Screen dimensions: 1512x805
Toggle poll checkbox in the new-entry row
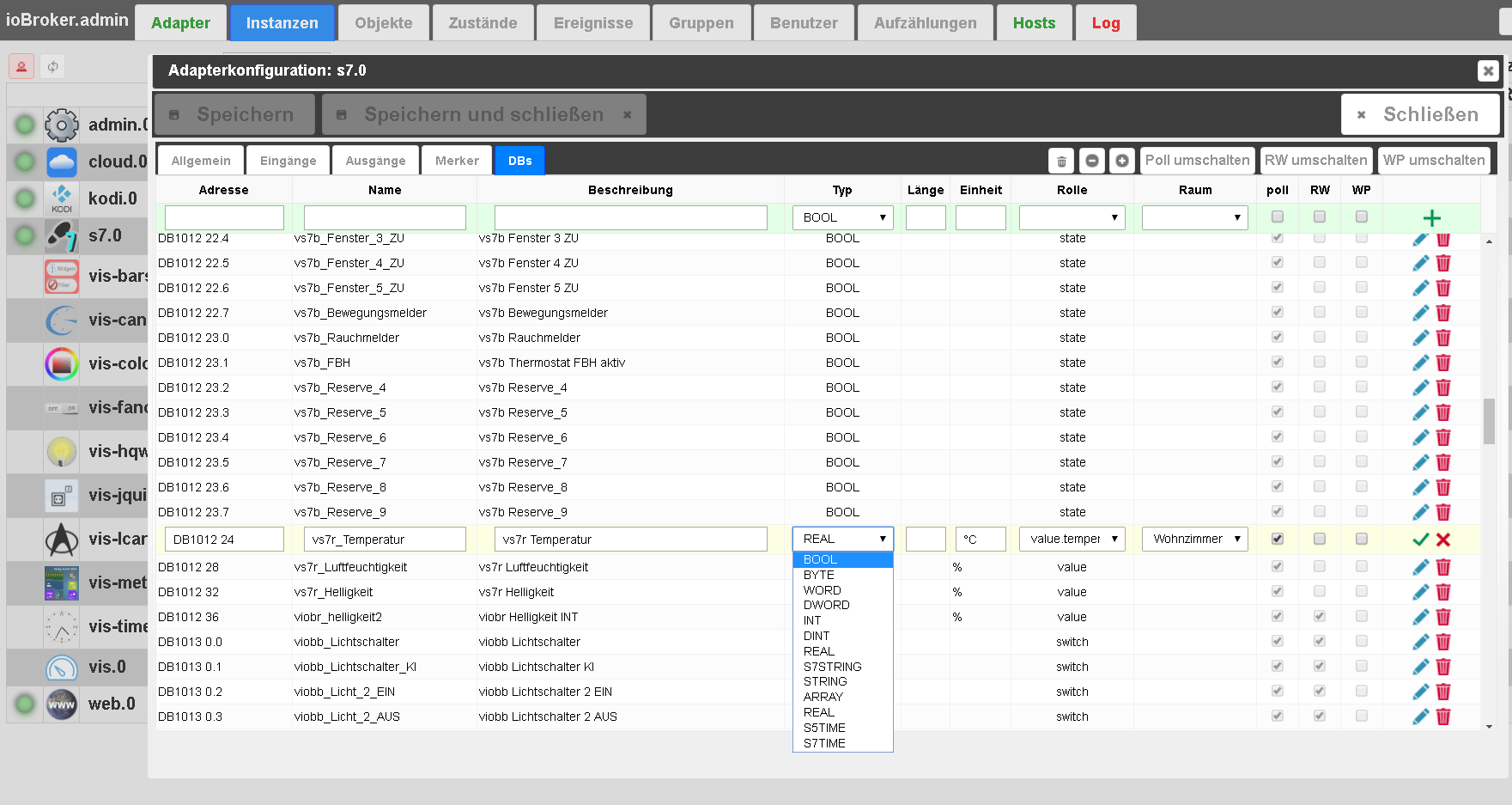(1278, 216)
